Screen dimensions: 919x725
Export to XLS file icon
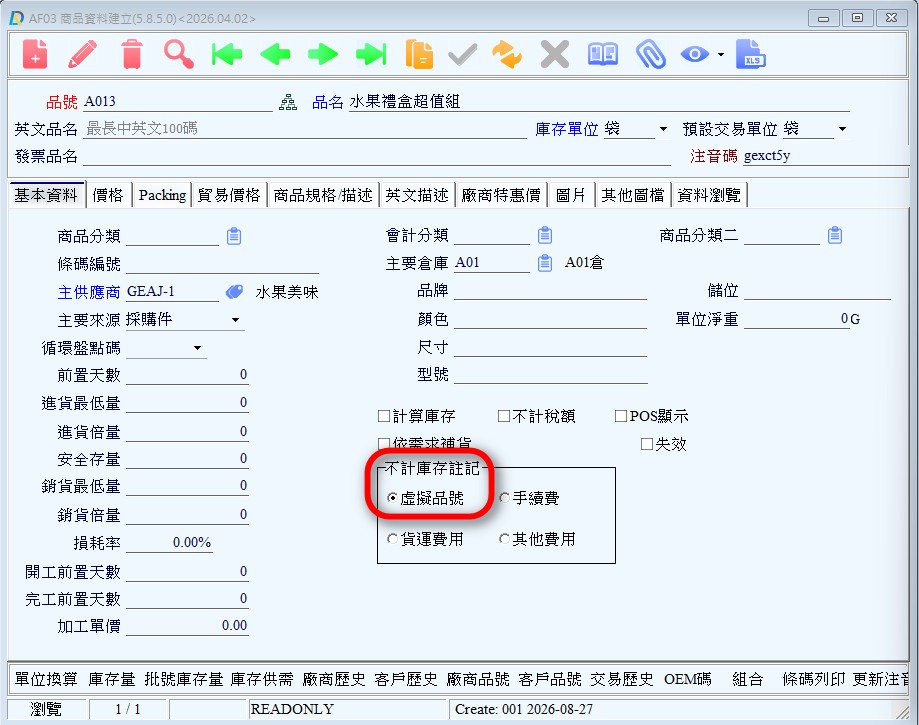[751, 55]
